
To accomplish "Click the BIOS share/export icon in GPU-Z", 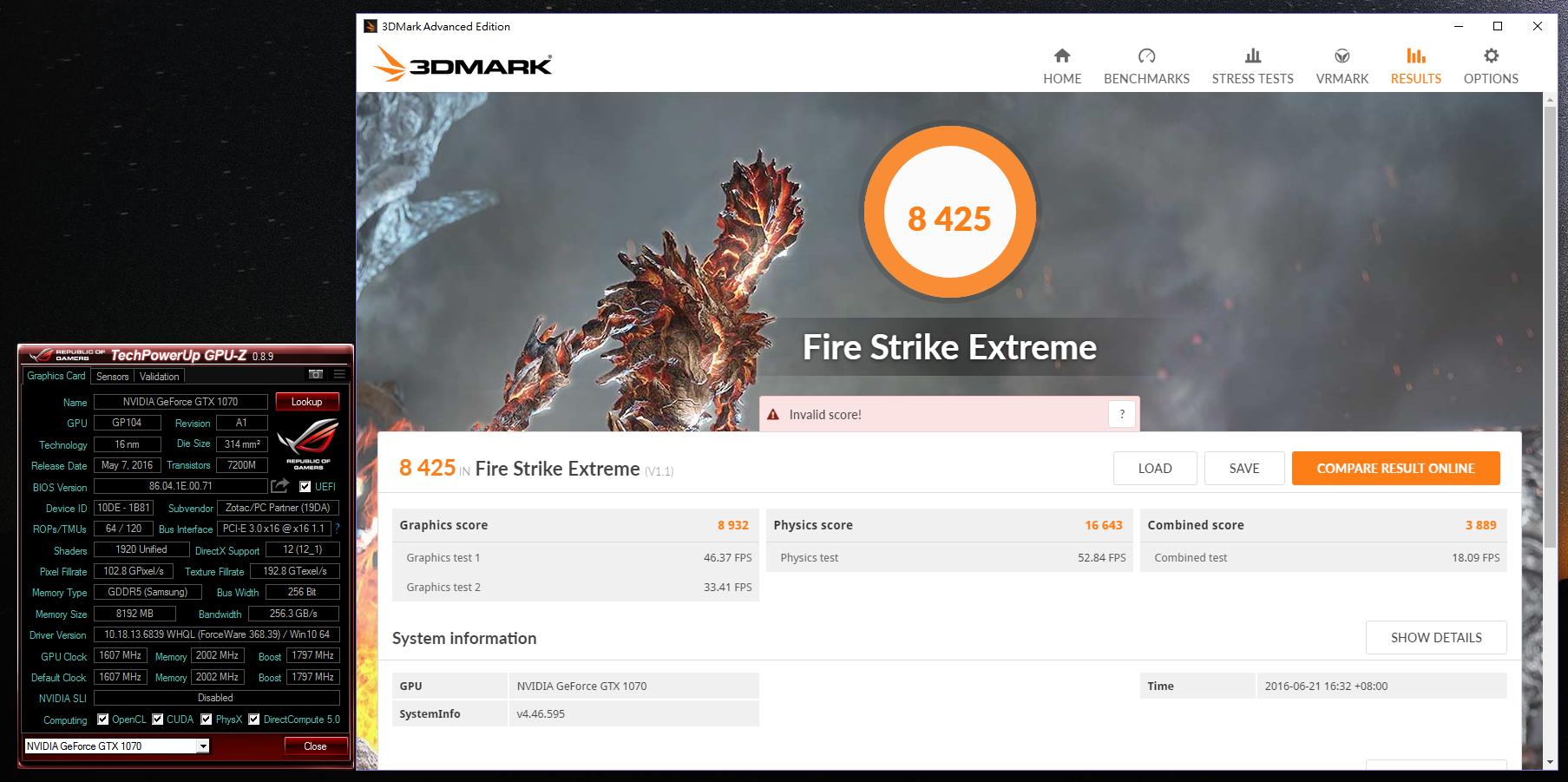I will click(x=280, y=486).
